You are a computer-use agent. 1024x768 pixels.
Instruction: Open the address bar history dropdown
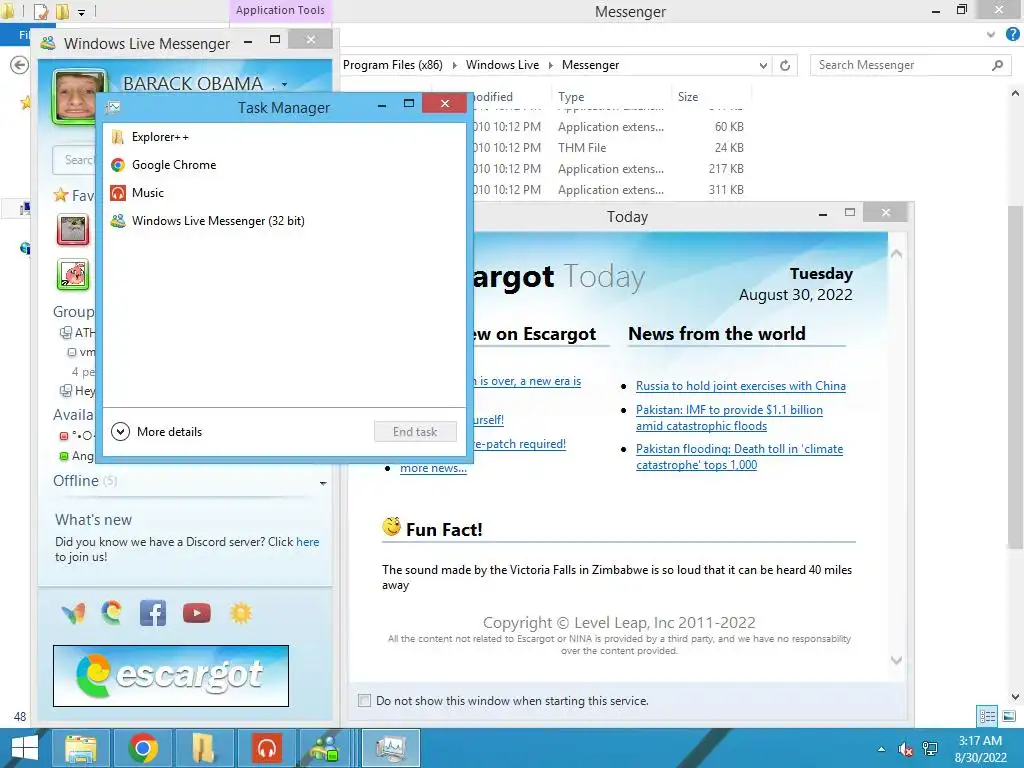[763, 65]
